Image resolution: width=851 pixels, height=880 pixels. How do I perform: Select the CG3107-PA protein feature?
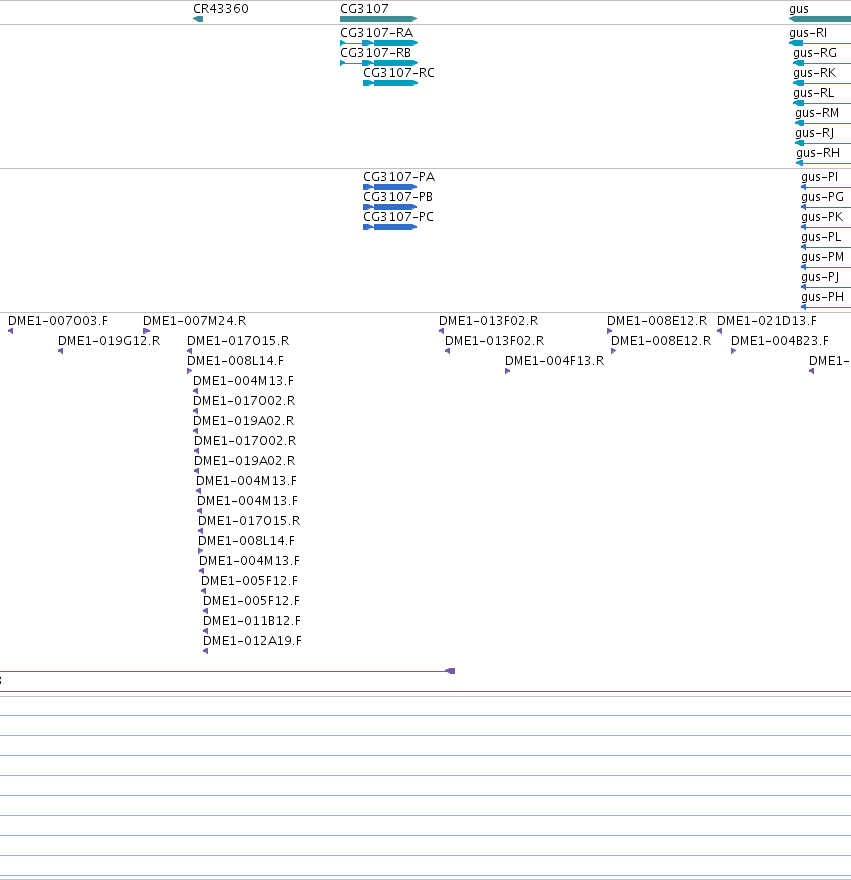pos(390,187)
